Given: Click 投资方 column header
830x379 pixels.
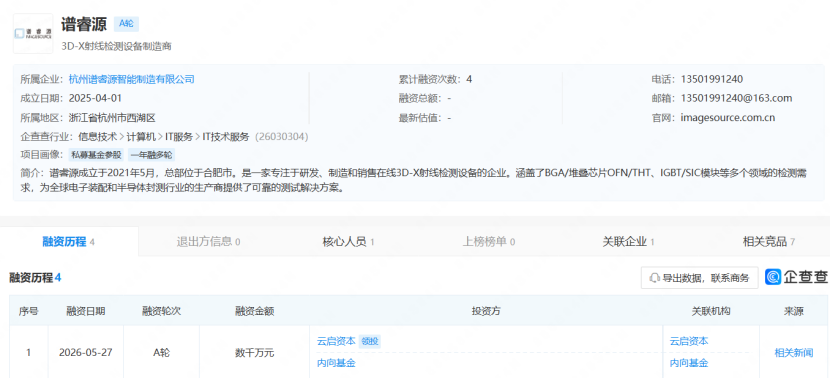Looking at the screenshot, I should pos(486,311).
